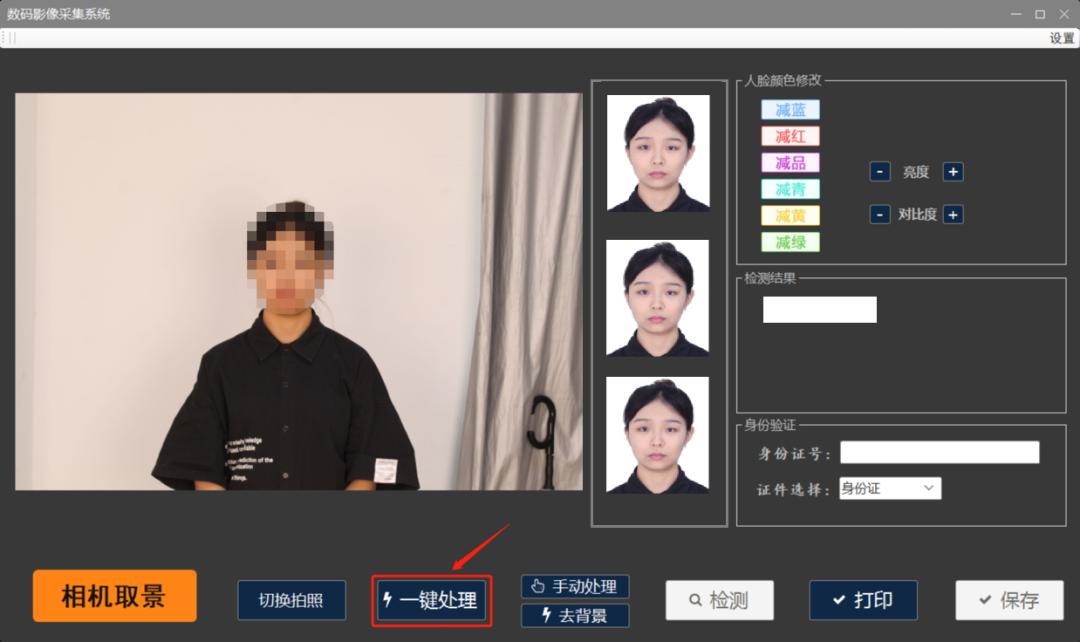Click the 去背景 remove background button
Image resolution: width=1080 pixels, height=642 pixels.
[x=575, y=615]
